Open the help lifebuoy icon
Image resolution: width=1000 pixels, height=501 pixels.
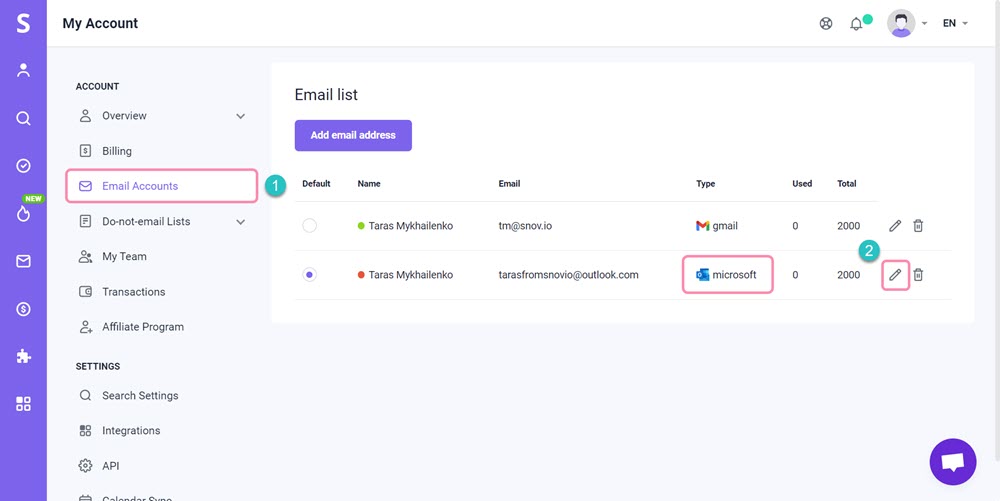pyautogui.click(x=826, y=24)
